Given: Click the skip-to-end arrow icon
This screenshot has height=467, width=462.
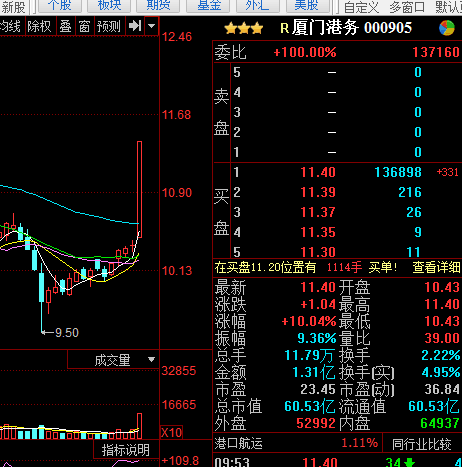Looking at the screenshot, I should coord(135,26).
